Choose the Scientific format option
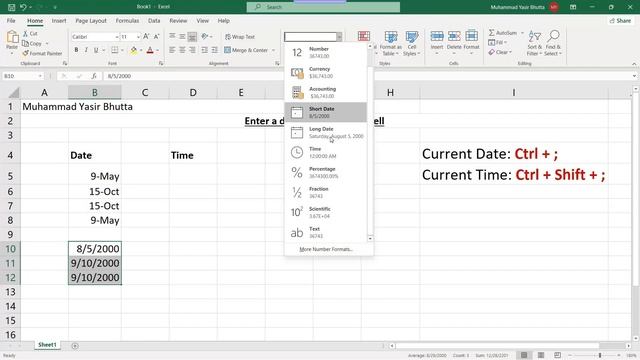 [325, 212]
